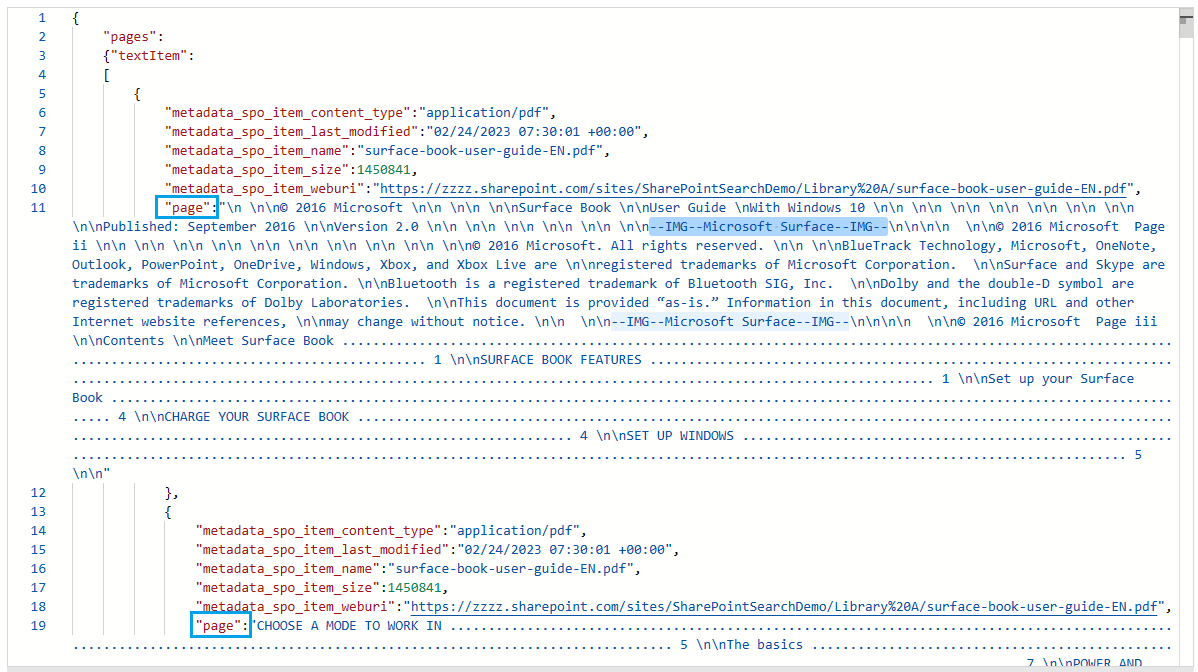Screen dimensions: 1198x672
Task: Click the 1450841 size value on line 17
Action: pyautogui.click(x=414, y=588)
